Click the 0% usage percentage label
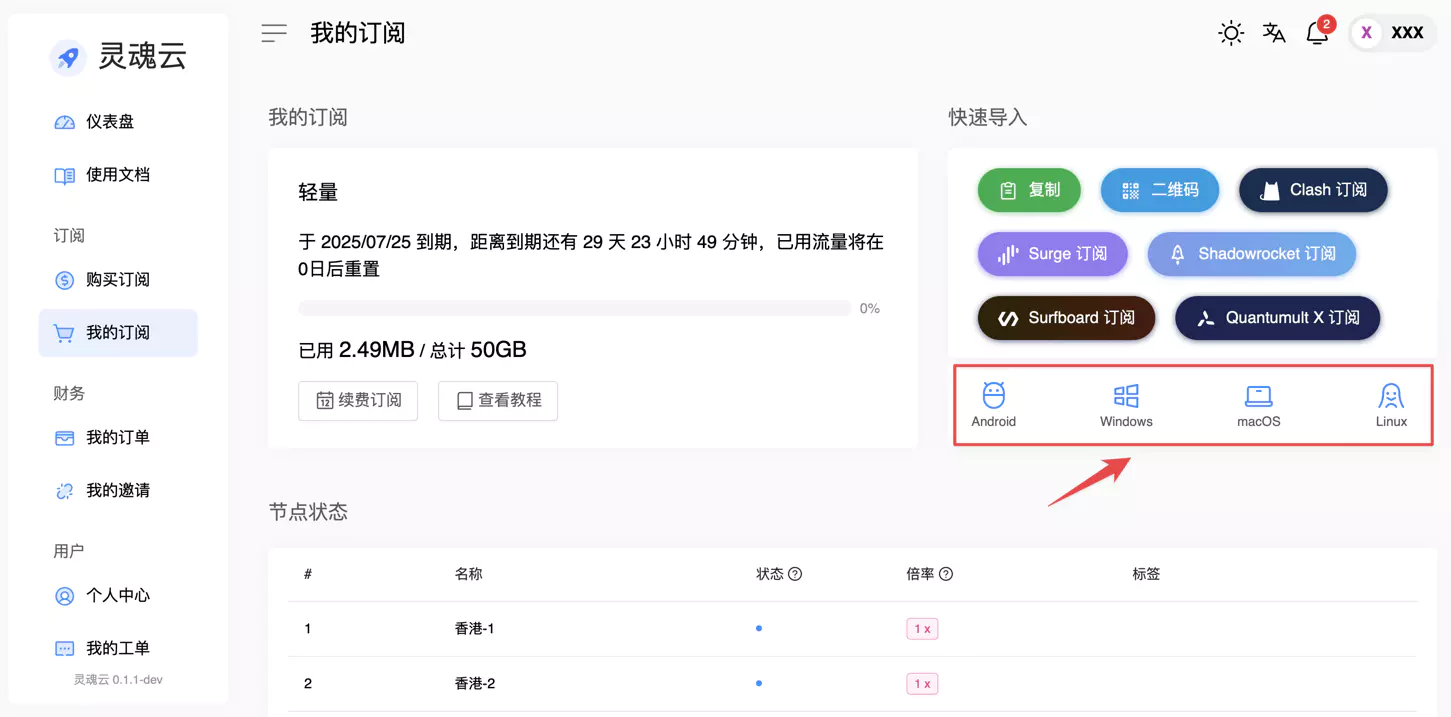This screenshot has width=1451, height=717. [870, 309]
